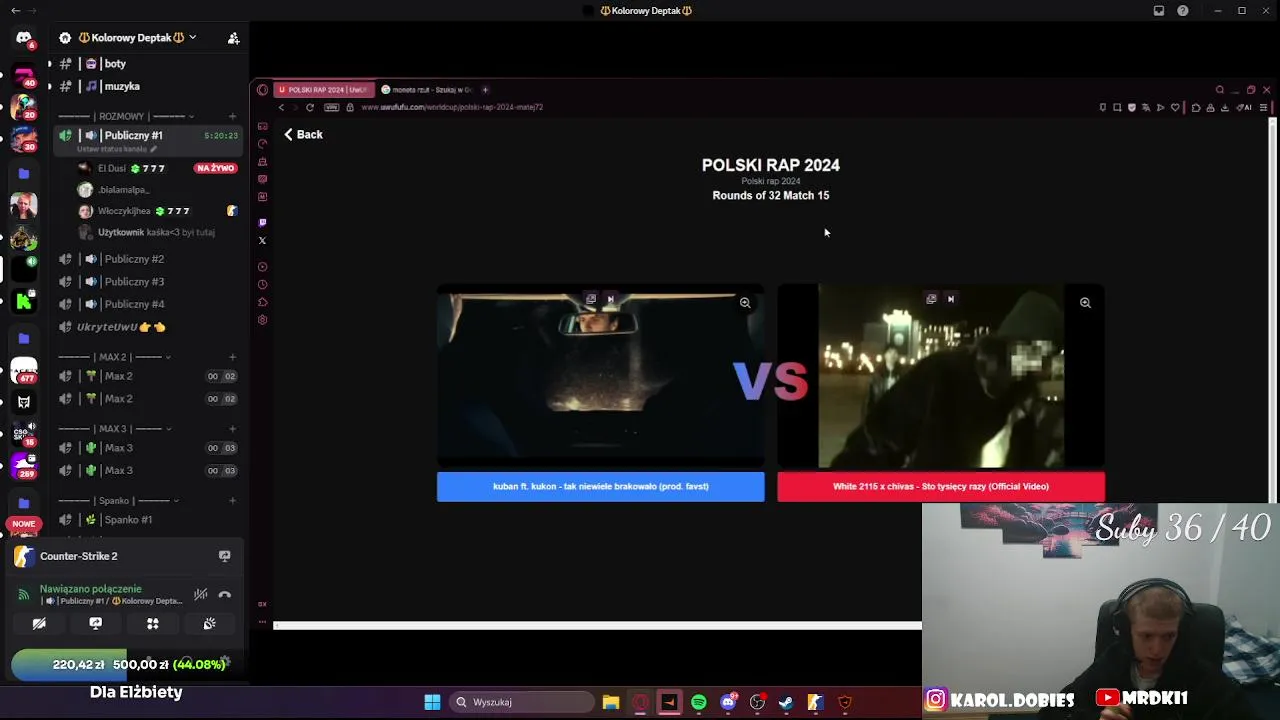This screenshot has height=720, width=1280.
Task: Toggle screen share in voice panel
Action: coord(96,623)
